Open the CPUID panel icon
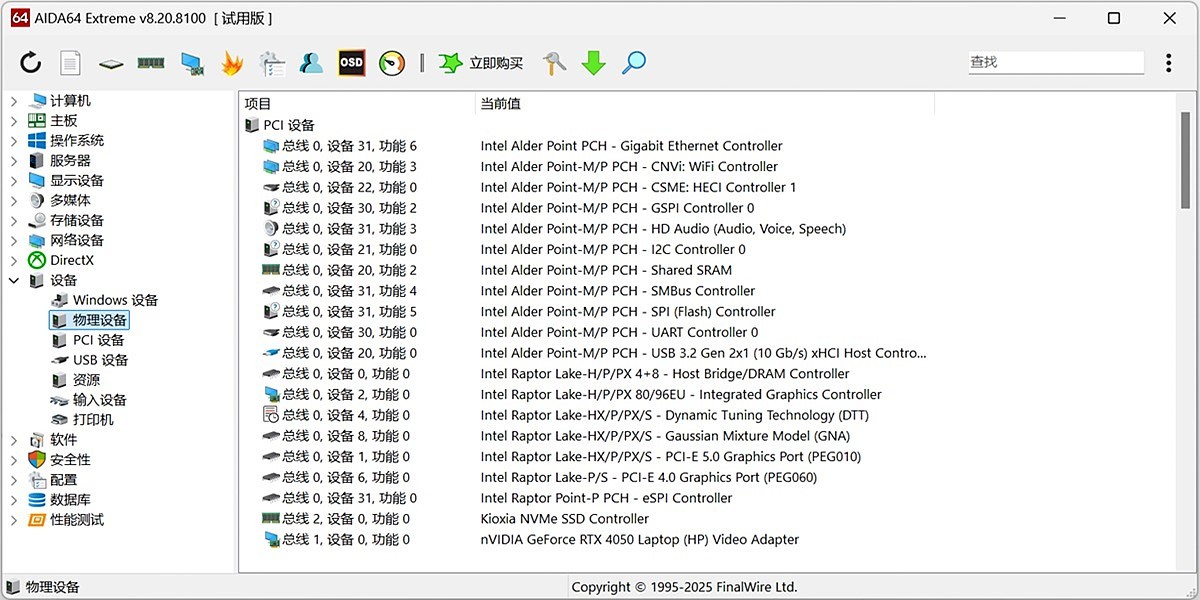1200x600 pixels. click(111, 62)
